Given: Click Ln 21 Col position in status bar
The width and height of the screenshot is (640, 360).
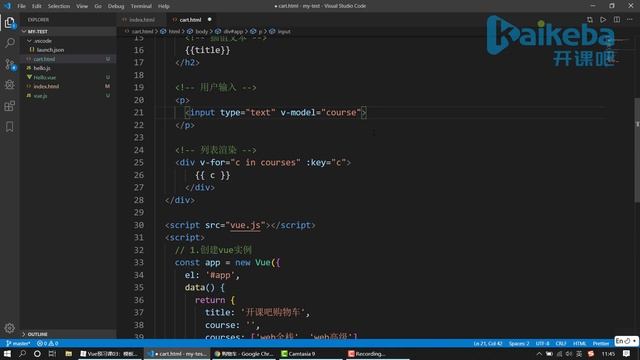Looking at the screenshot, I should (x=488, y=343).
